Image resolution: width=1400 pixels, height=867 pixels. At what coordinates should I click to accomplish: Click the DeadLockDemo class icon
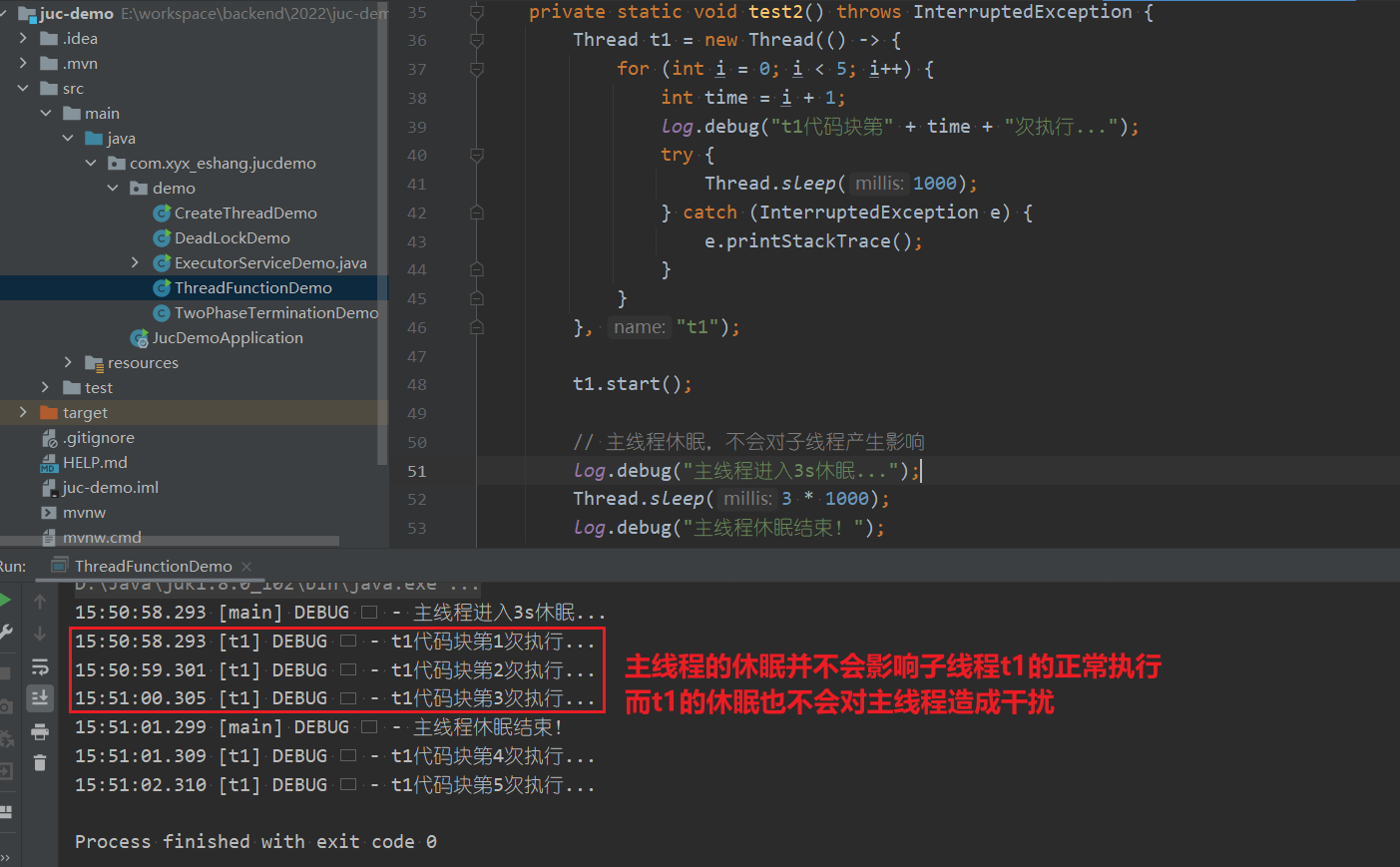pyautogui.click(x=162, y=237)
